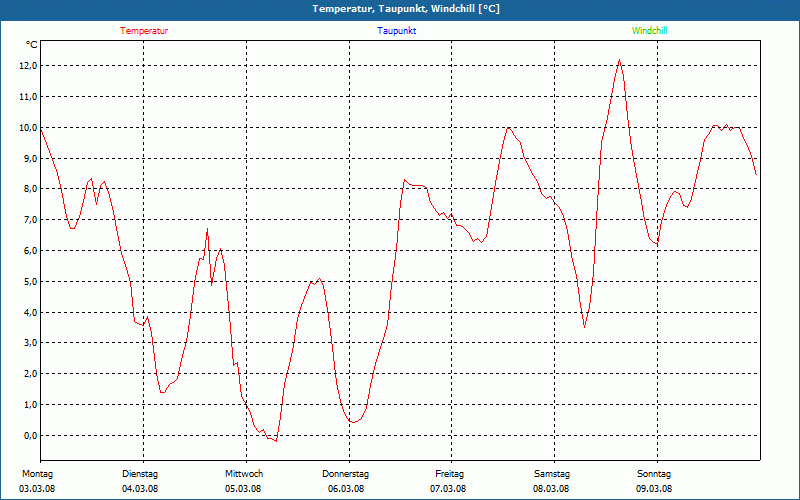Click the 08.03.08 date label

pyautogui.click(x=551, y=489)
